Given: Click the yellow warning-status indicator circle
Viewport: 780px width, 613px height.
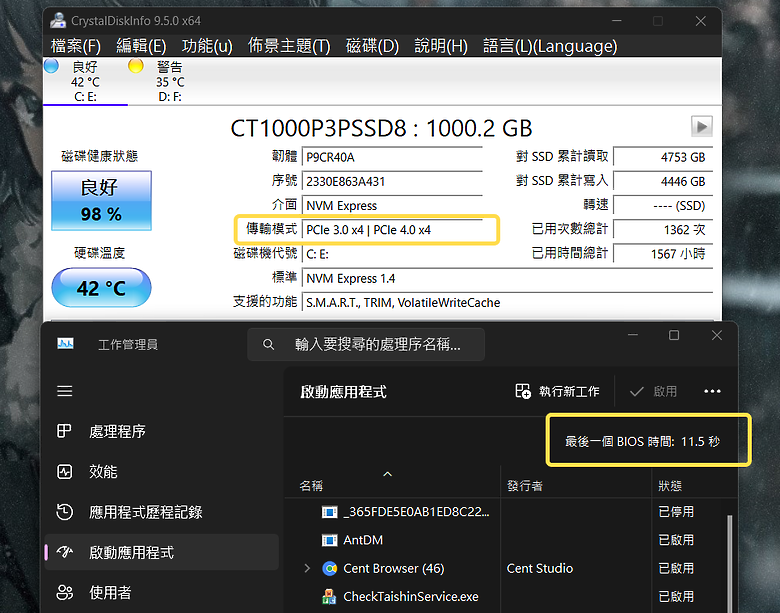Looking at the screenshot, I should 136,66.
